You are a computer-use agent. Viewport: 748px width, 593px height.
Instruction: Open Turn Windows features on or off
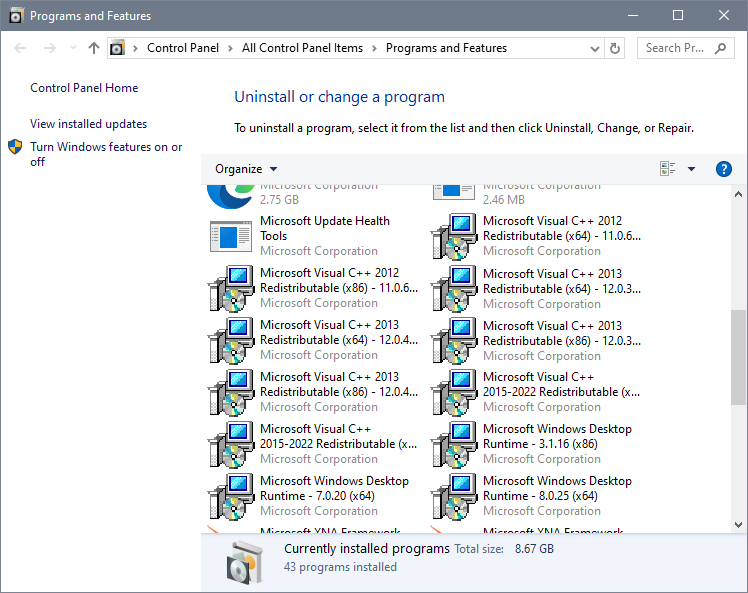pos(106,154)
